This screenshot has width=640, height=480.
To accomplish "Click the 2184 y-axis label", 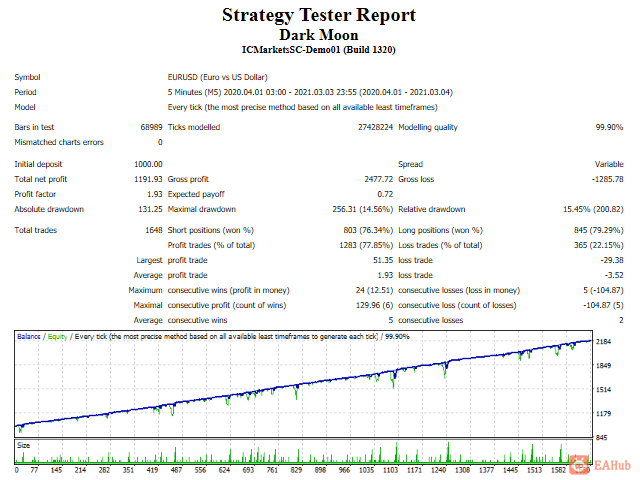I will coord(603,342).
